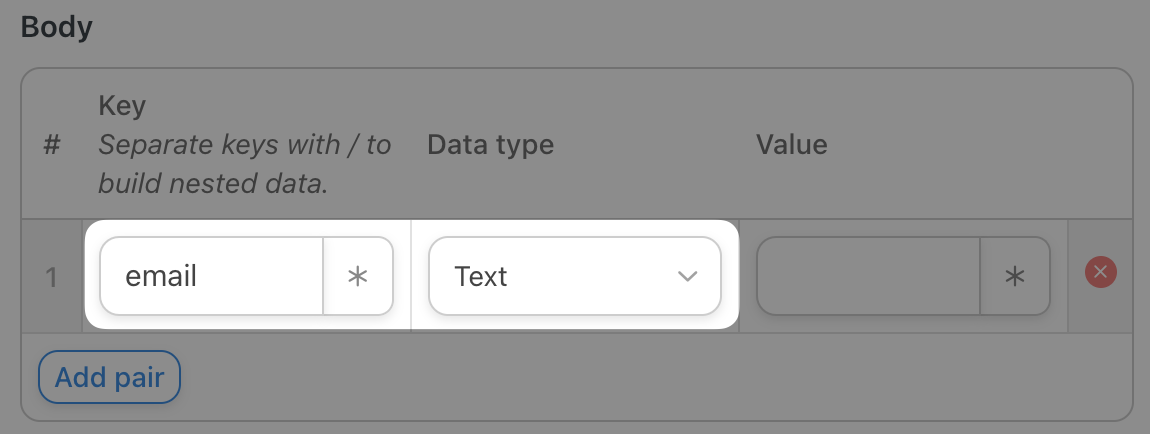
Task: Click the header cell above the delete icon
Action: 1100,145
